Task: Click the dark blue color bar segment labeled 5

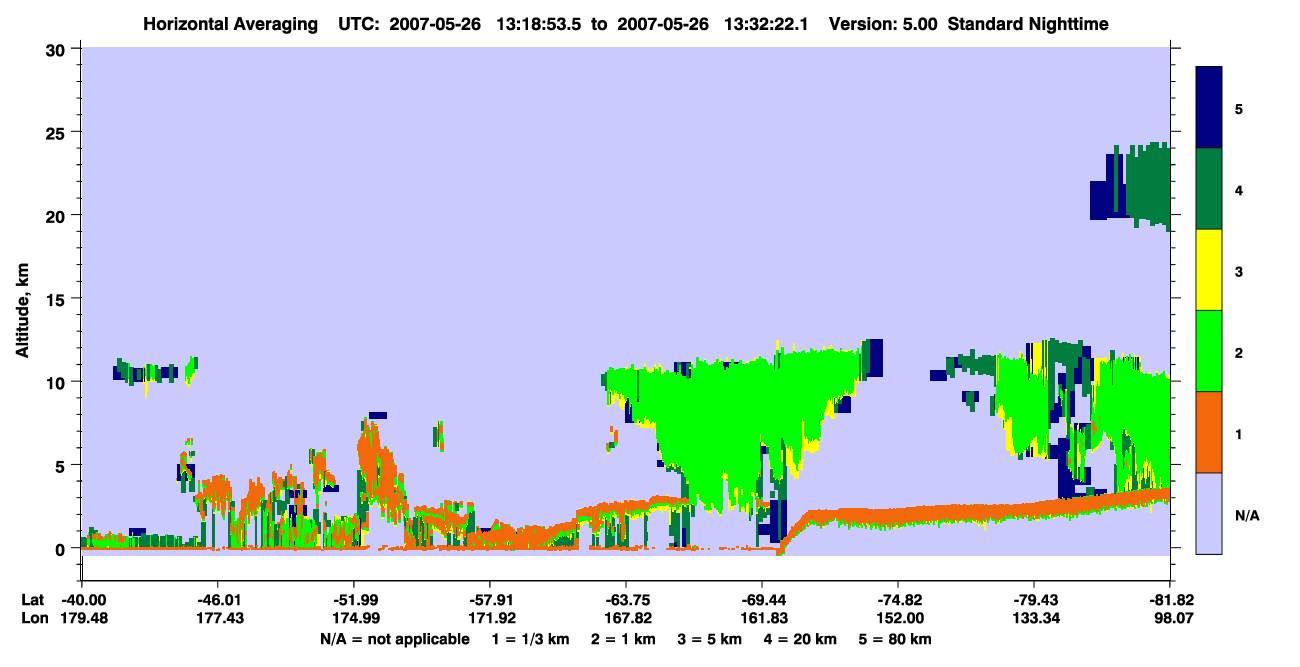Action: [1209, 108]
